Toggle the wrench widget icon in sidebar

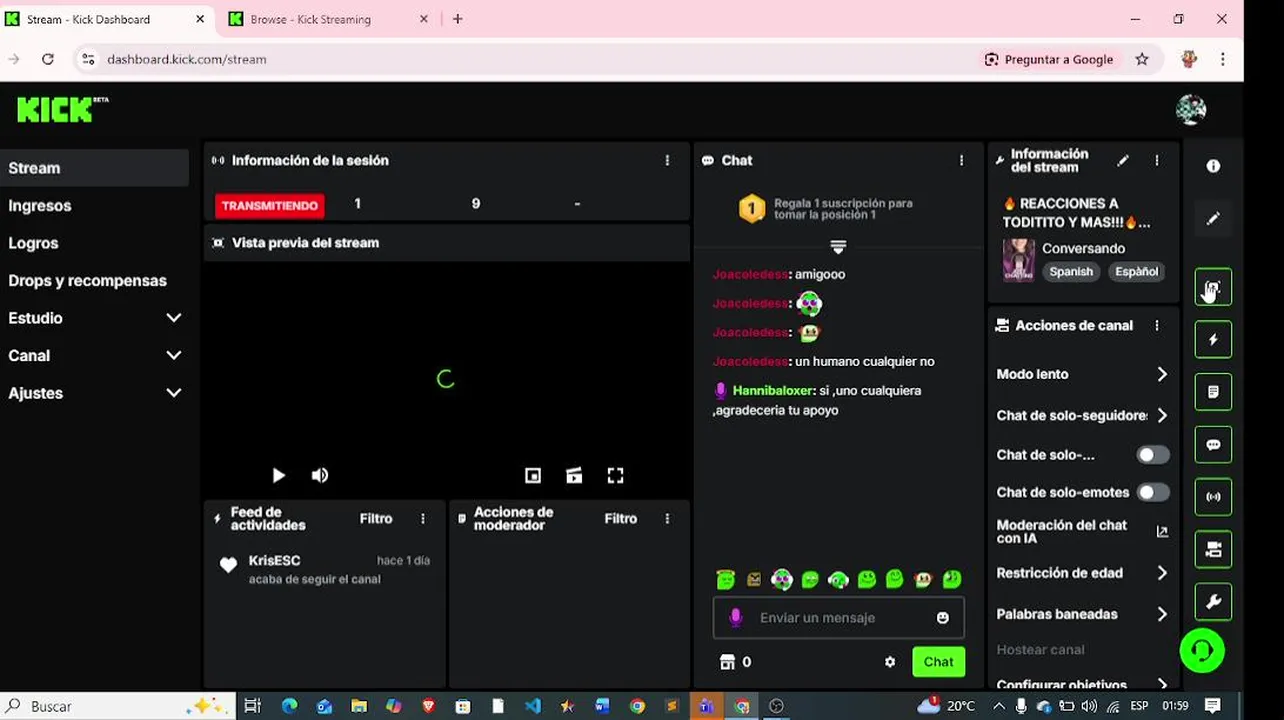coord(1213,601)
